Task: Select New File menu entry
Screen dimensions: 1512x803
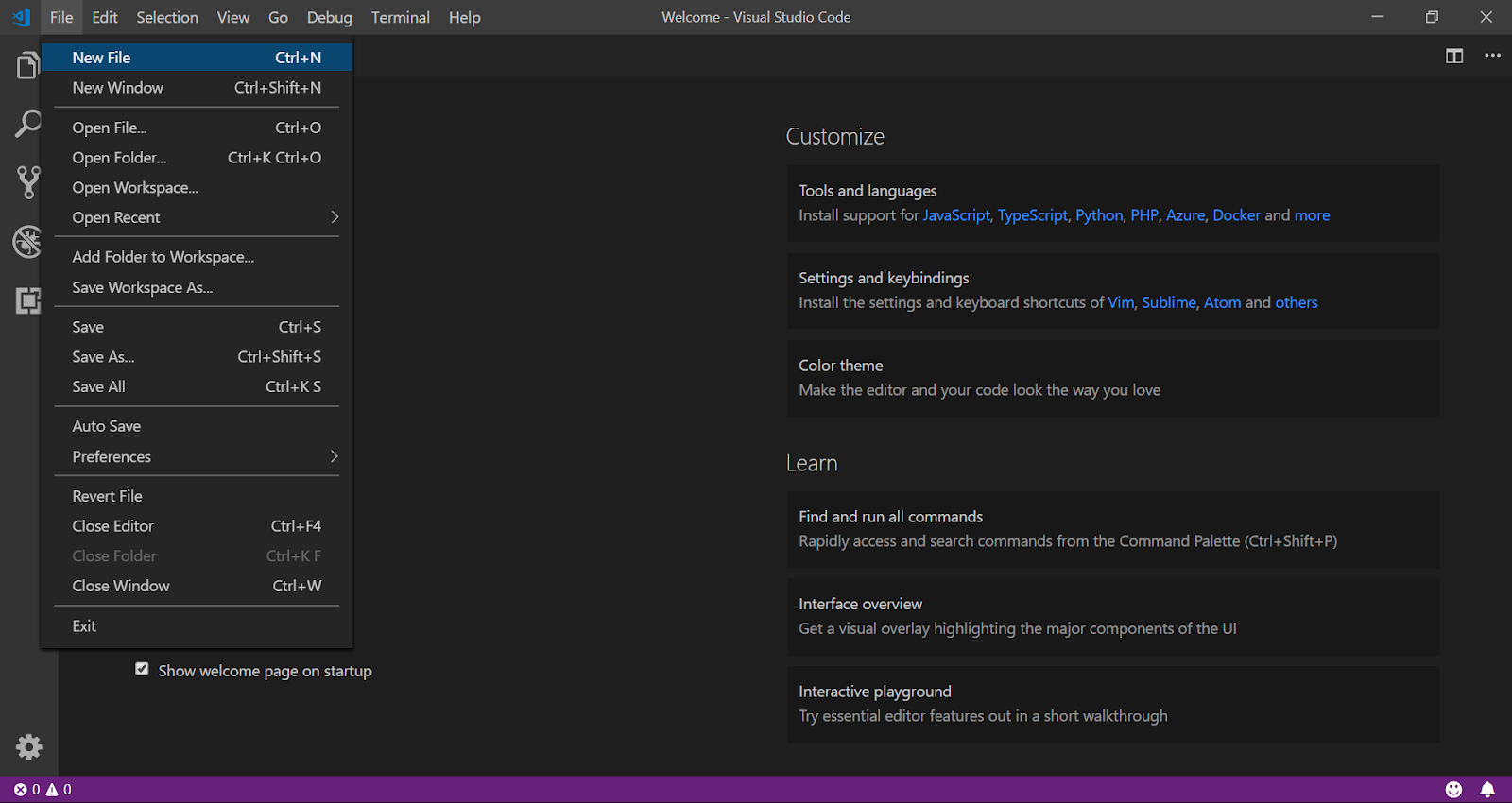Action: [197, 58]
